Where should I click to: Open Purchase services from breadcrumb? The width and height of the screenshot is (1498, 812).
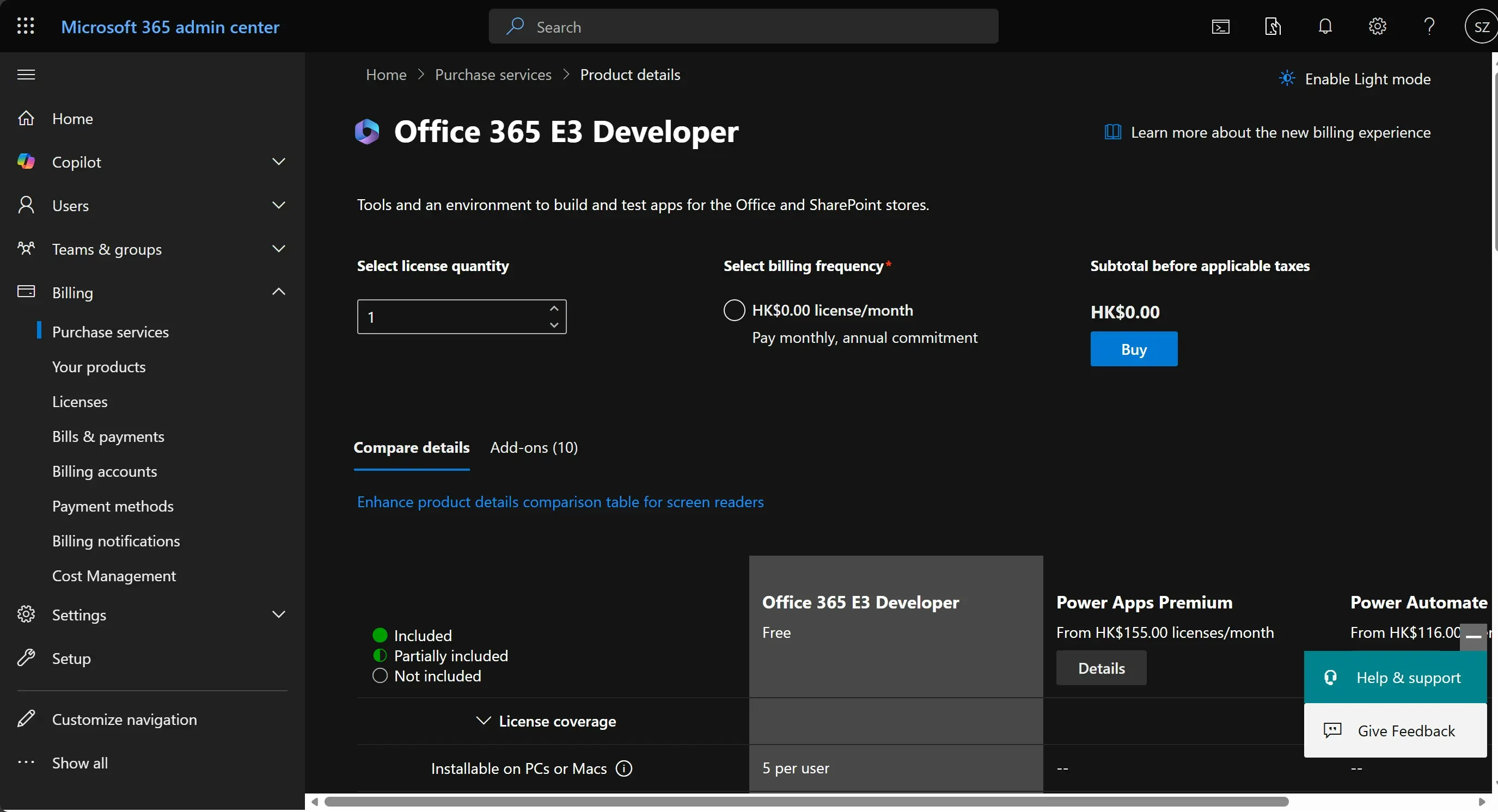493,75
